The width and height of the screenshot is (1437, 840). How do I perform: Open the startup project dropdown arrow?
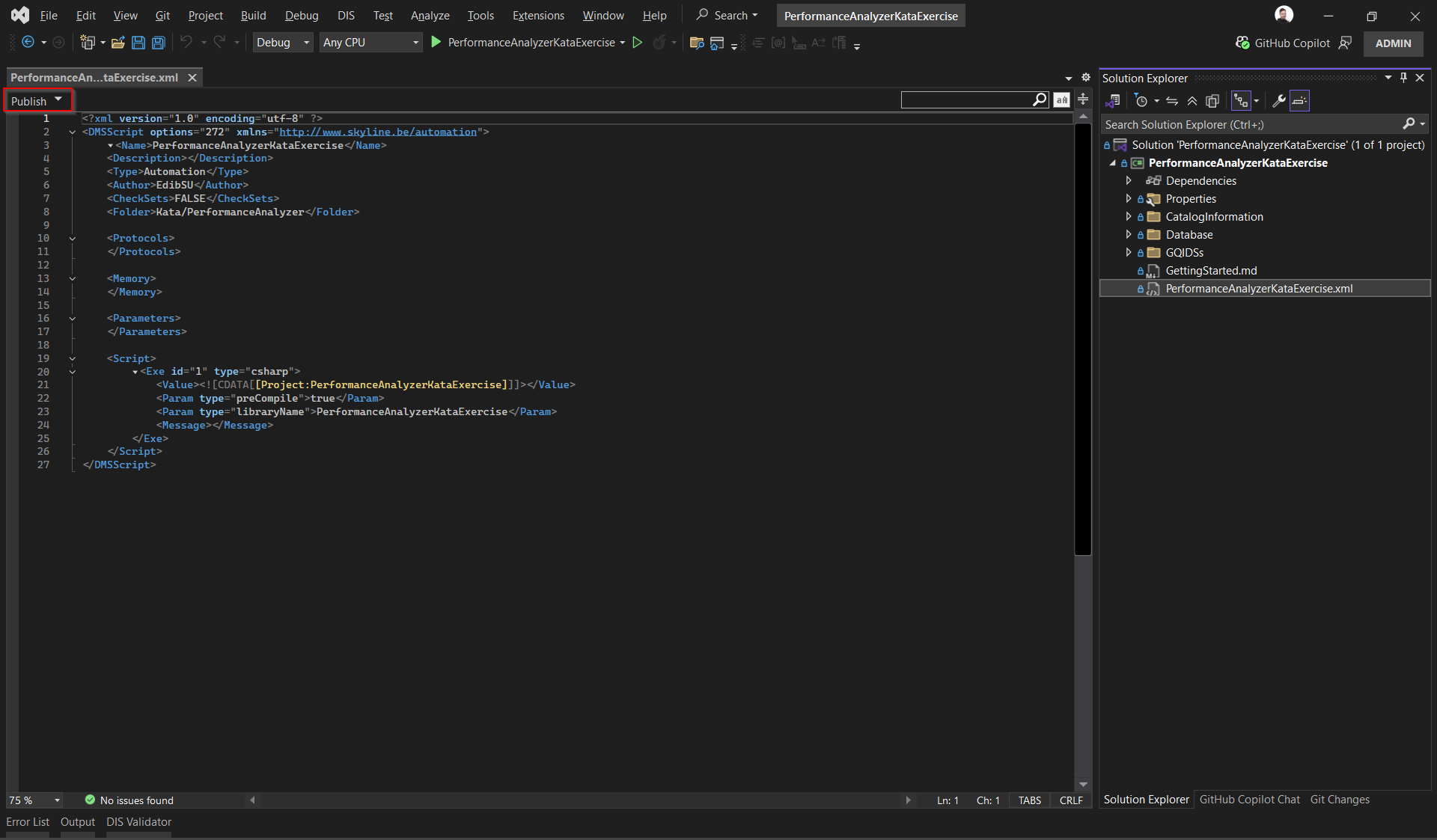click(x=623, y=43)
